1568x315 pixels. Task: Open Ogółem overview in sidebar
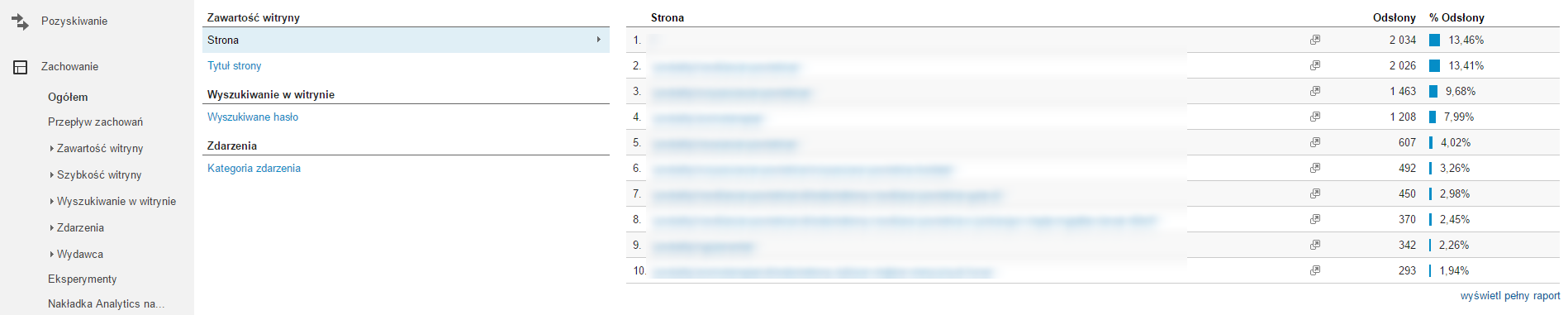(68, 98)
